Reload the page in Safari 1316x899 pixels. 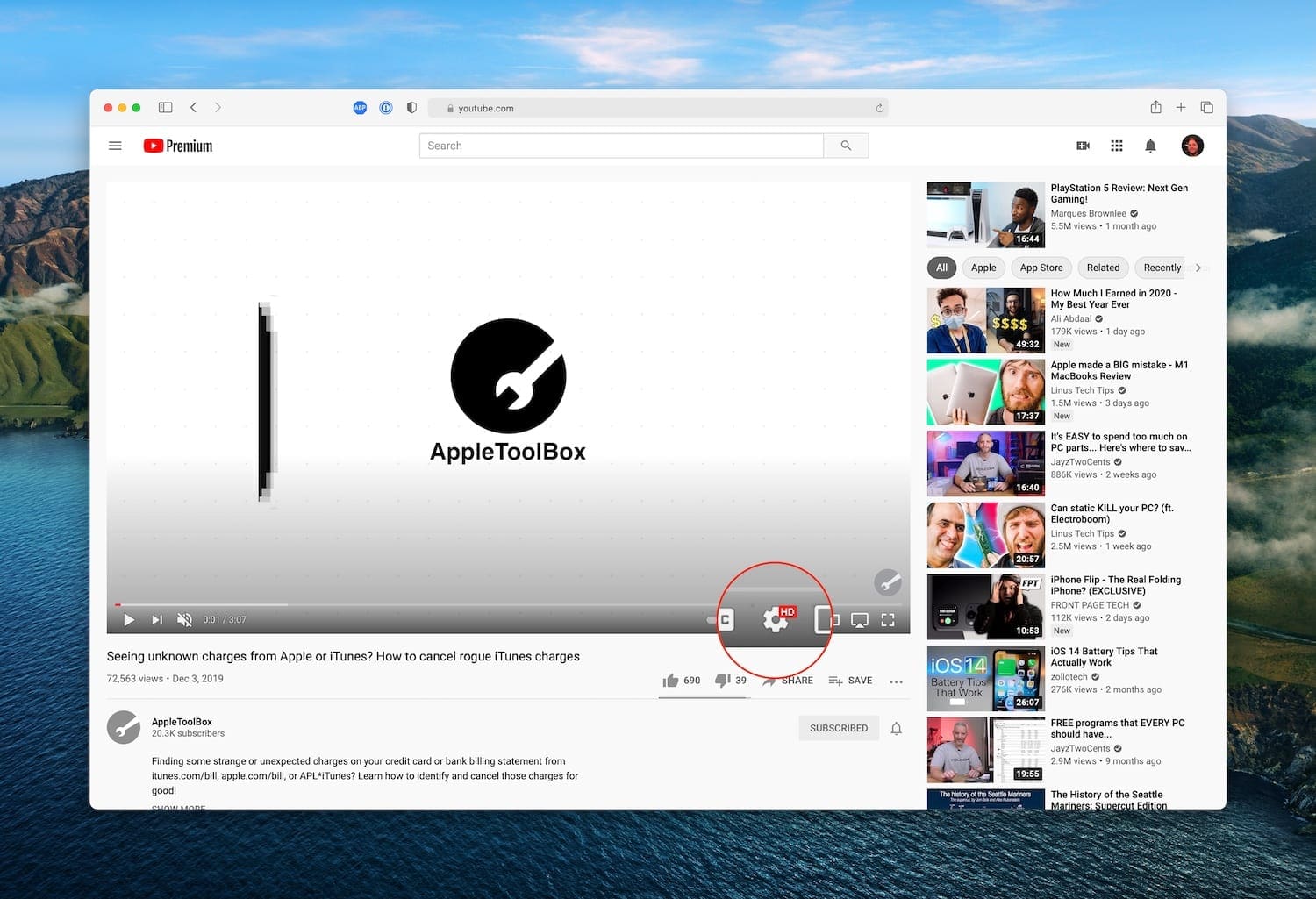point(879,108)
